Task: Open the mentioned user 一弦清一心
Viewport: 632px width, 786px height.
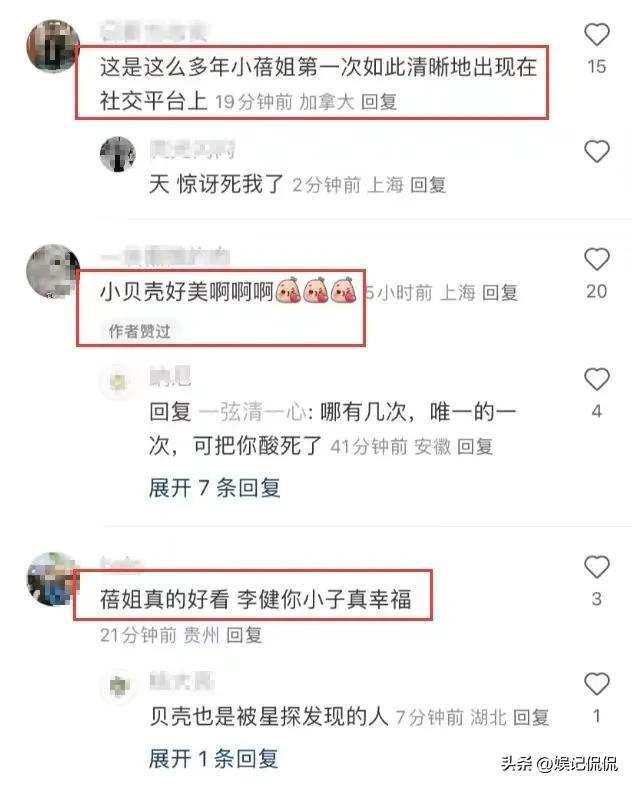Action: 253,412
